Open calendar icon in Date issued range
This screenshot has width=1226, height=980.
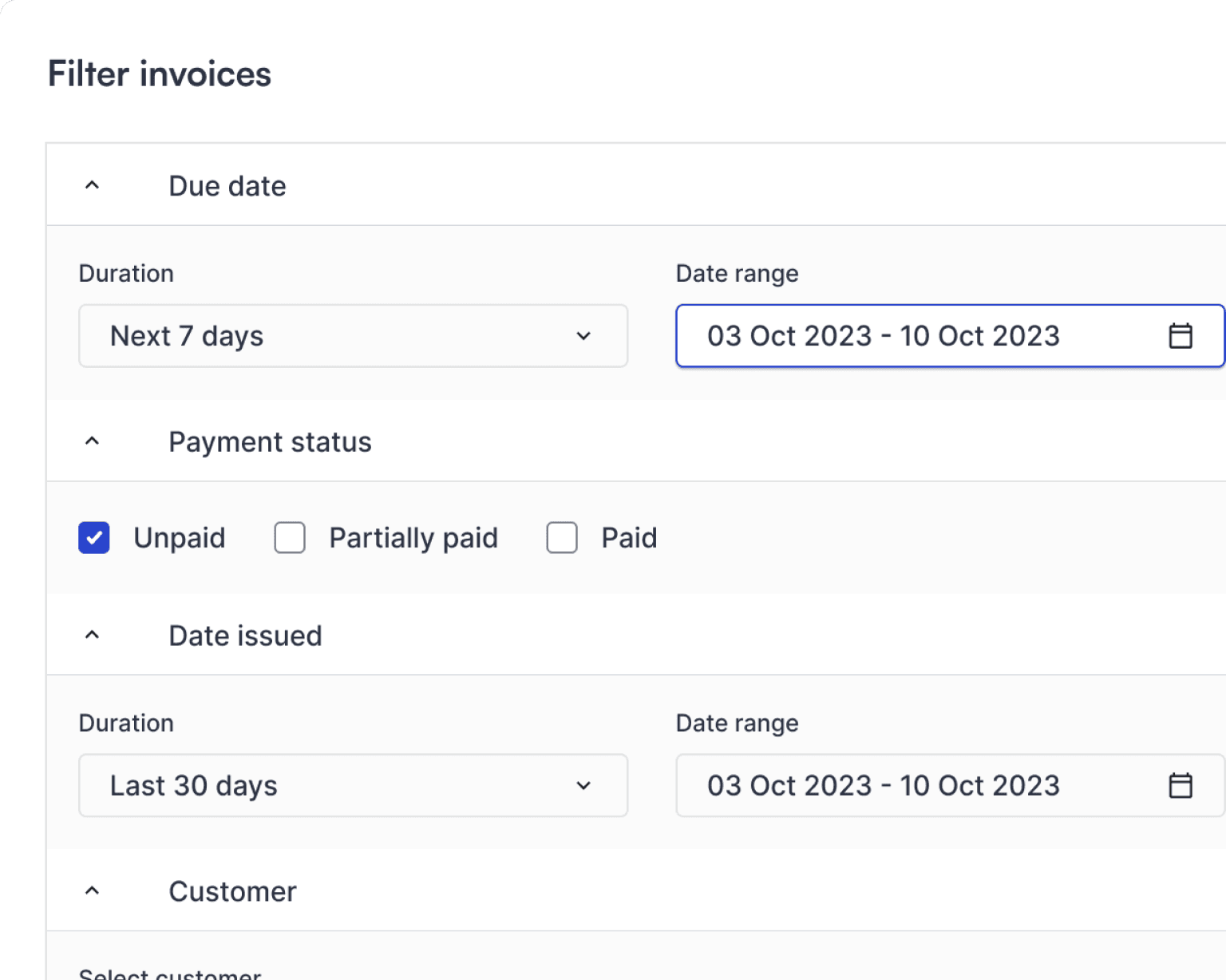[1180, 785]
